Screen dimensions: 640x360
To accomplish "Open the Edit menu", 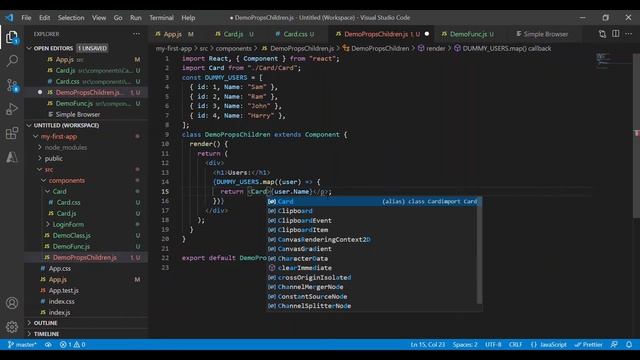I will [x=44, y=18].
